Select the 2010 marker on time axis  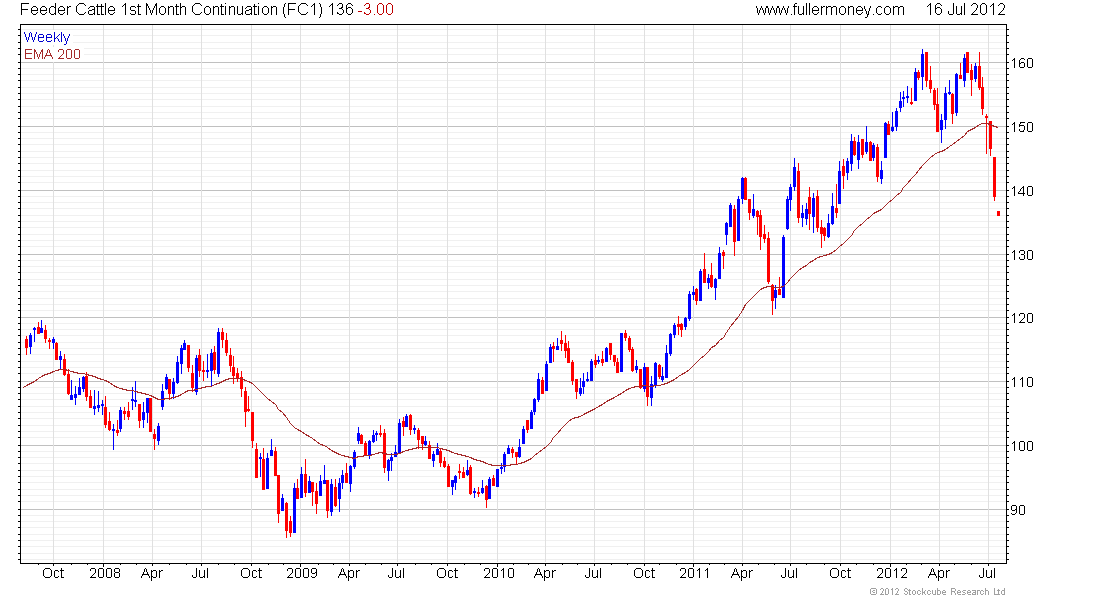point(498,573)
